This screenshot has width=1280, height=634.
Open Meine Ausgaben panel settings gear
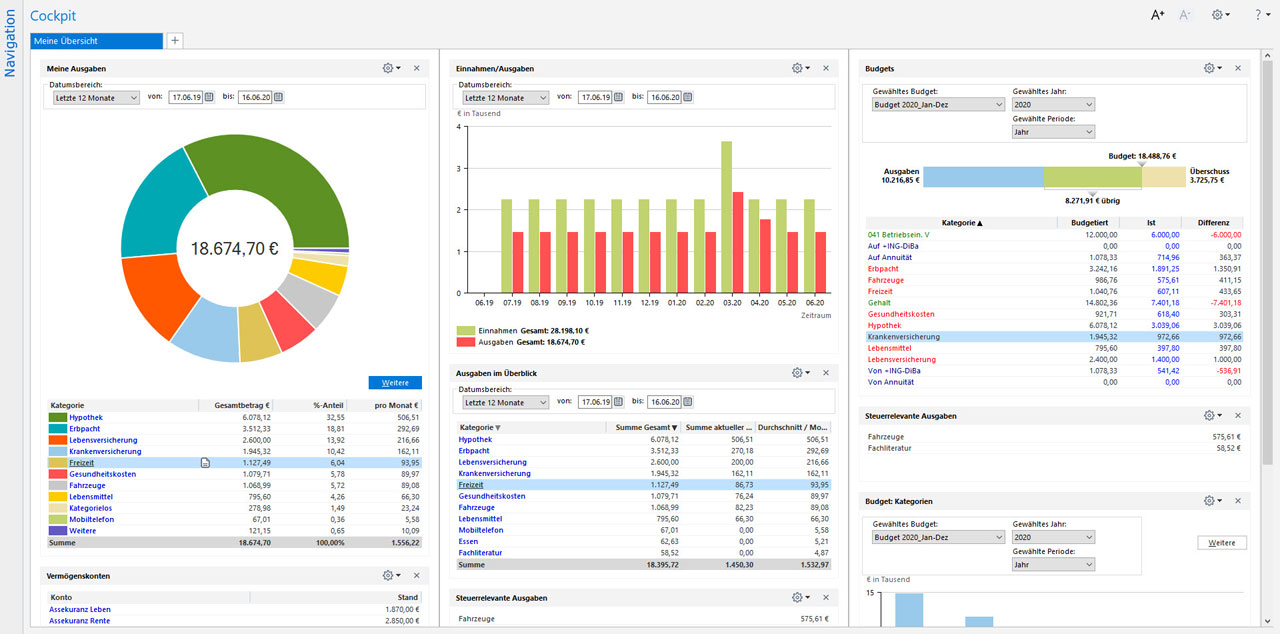[x=390, y=68]
